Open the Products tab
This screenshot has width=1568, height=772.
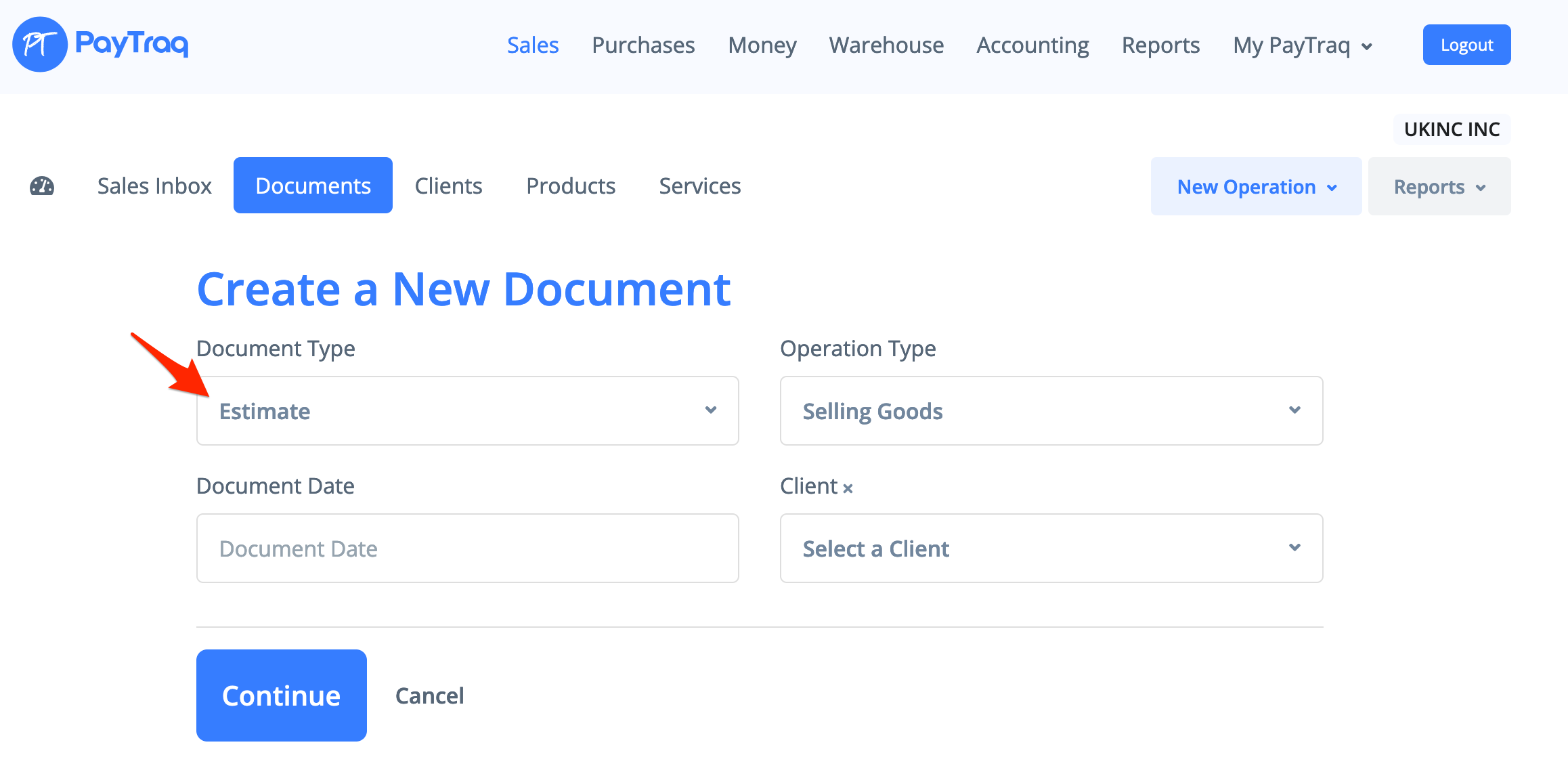pos(571,186)
